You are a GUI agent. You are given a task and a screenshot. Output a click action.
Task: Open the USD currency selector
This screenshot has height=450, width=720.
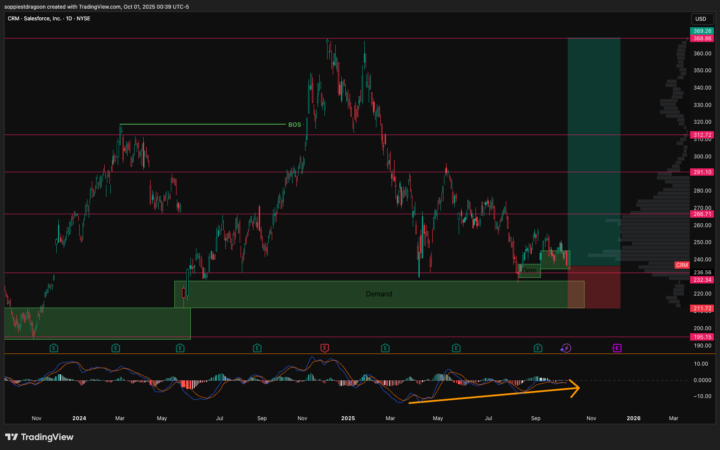tap(700, 19)
